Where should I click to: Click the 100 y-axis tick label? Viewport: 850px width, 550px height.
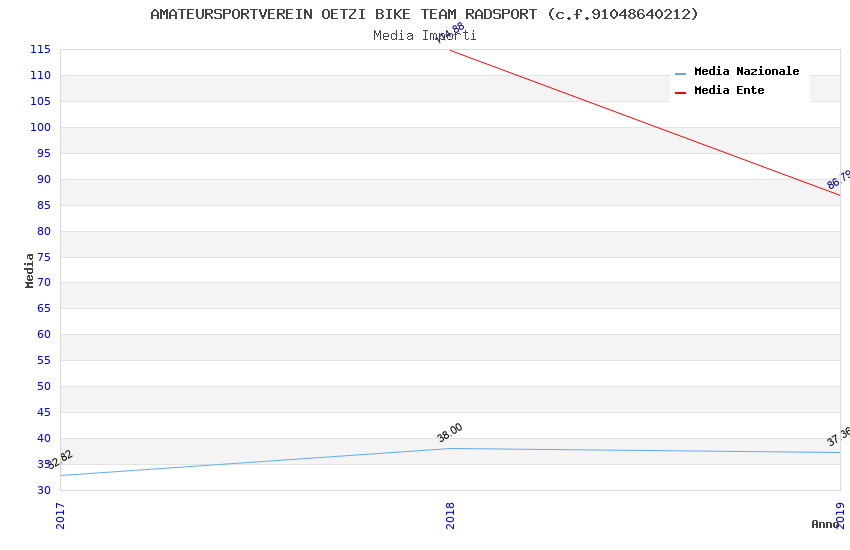tap(41, 127)
